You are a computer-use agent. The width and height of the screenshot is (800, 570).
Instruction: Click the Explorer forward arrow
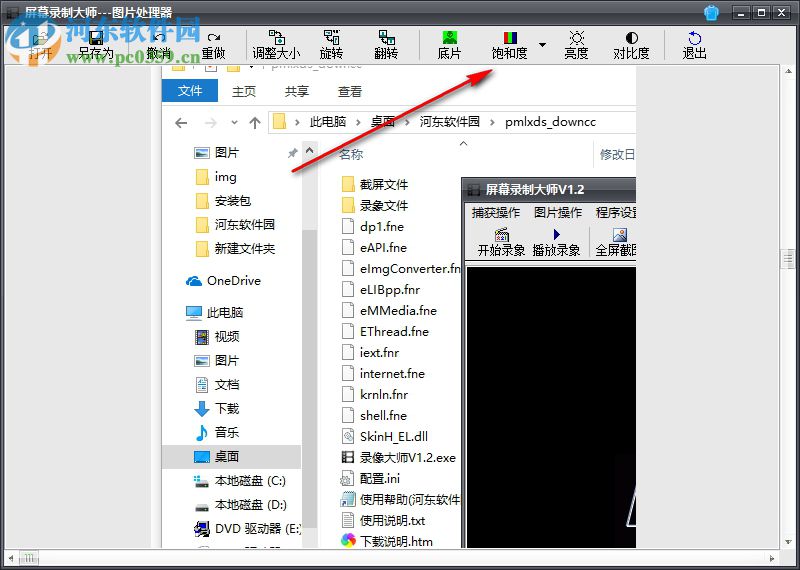pos(210,122)
